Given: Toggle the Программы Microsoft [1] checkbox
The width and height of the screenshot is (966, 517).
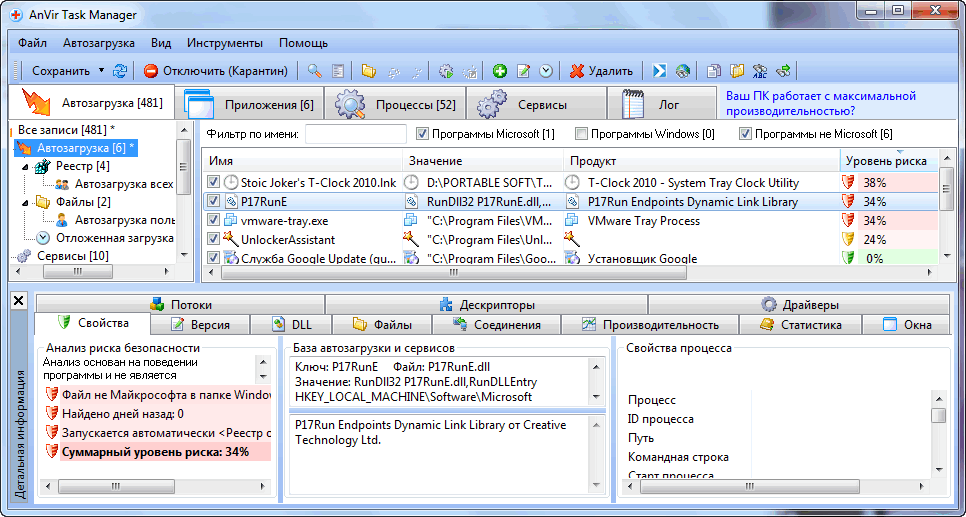Looking at the screenshot, I should [x=422, y=134].
